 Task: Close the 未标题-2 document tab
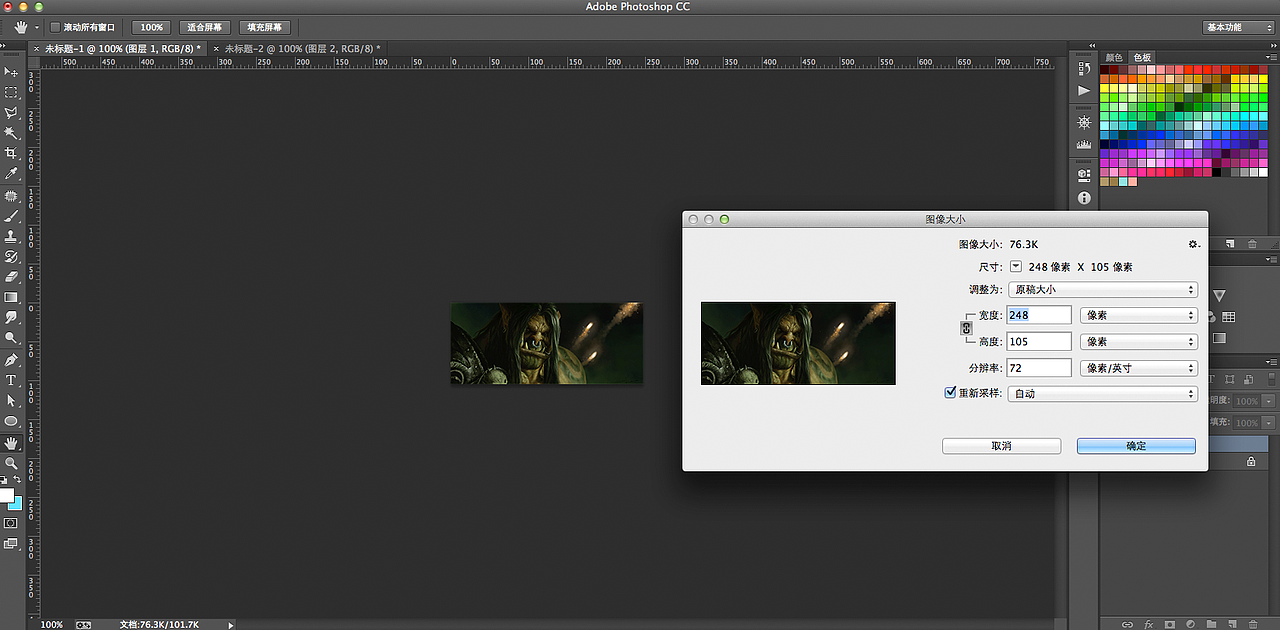tap(217, 48)
